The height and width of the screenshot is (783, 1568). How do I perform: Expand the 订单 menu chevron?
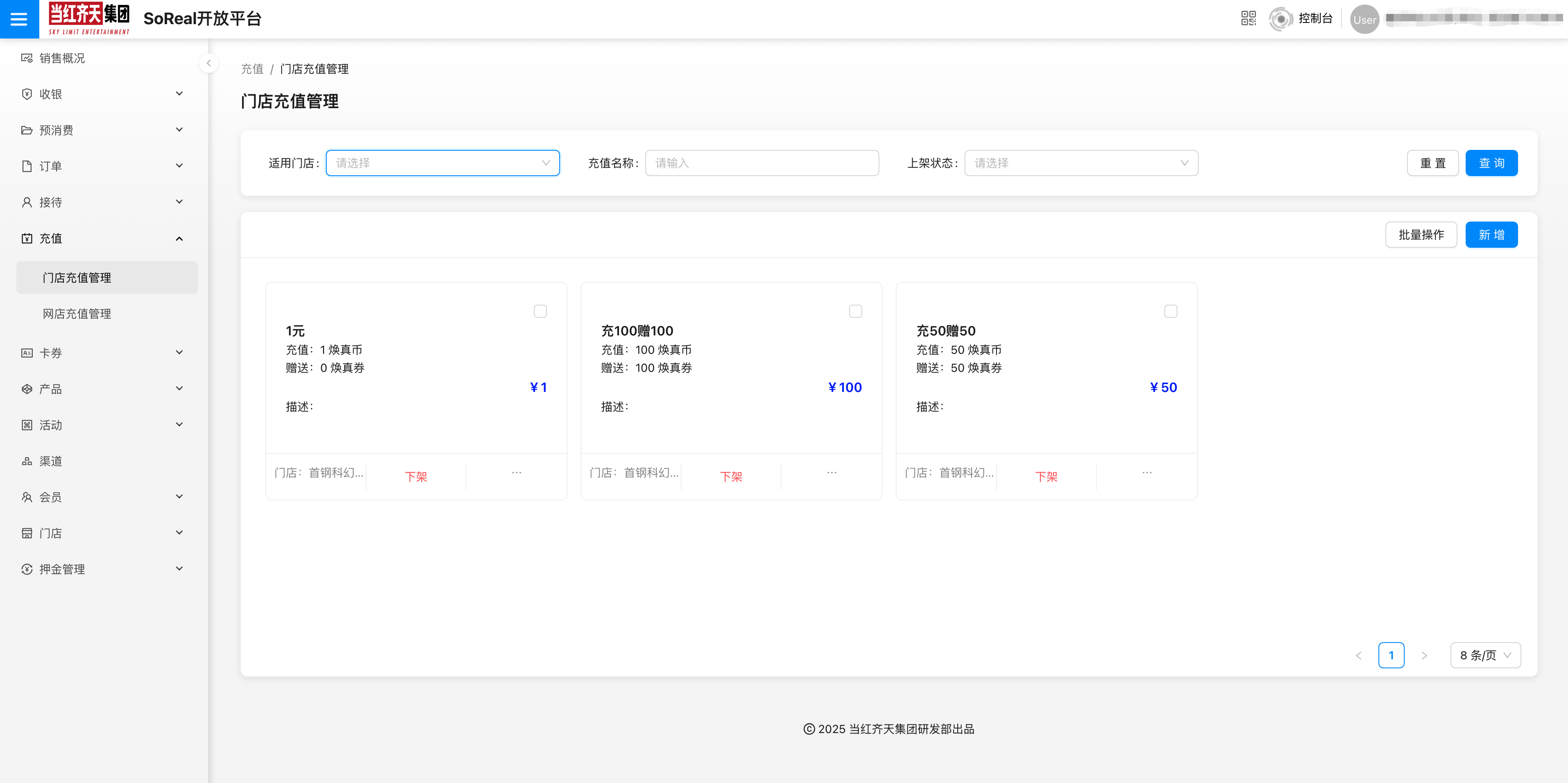[x=180, y=165]
